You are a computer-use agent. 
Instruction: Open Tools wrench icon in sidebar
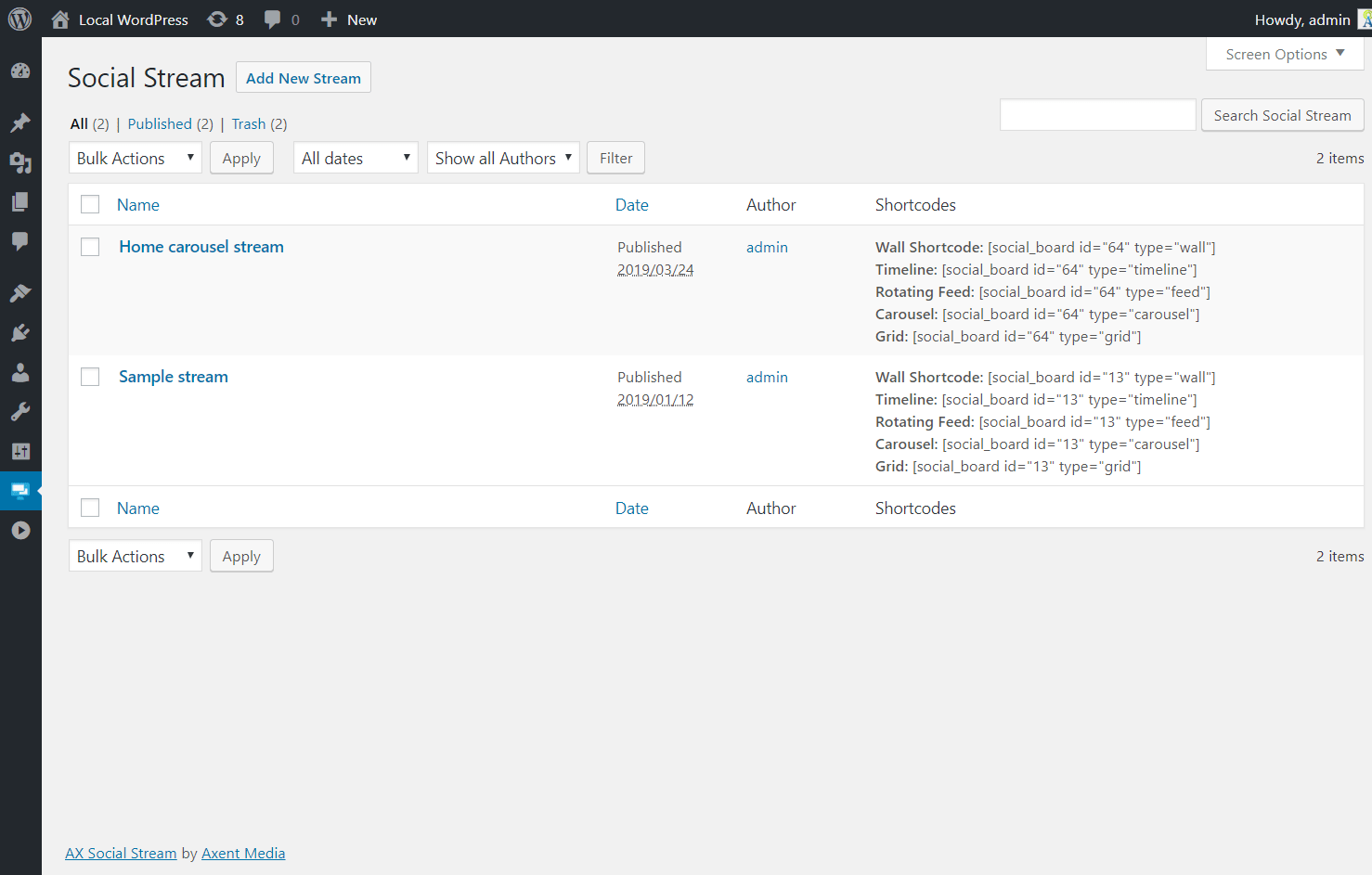[20, 412]
